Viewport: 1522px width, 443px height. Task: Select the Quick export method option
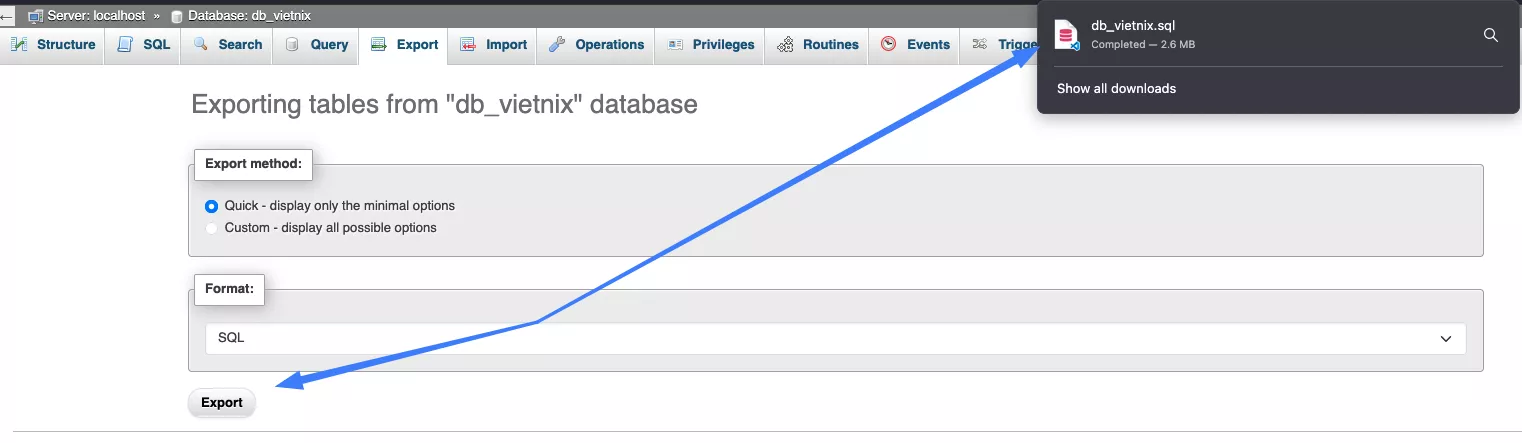211,206
